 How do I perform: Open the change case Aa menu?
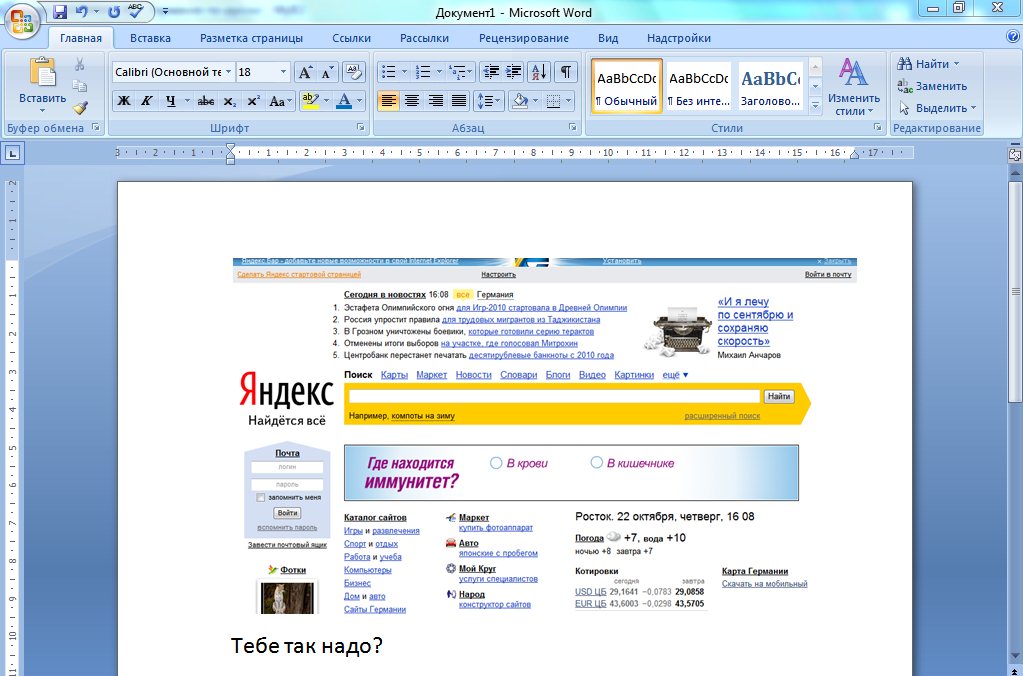(280, 101)
